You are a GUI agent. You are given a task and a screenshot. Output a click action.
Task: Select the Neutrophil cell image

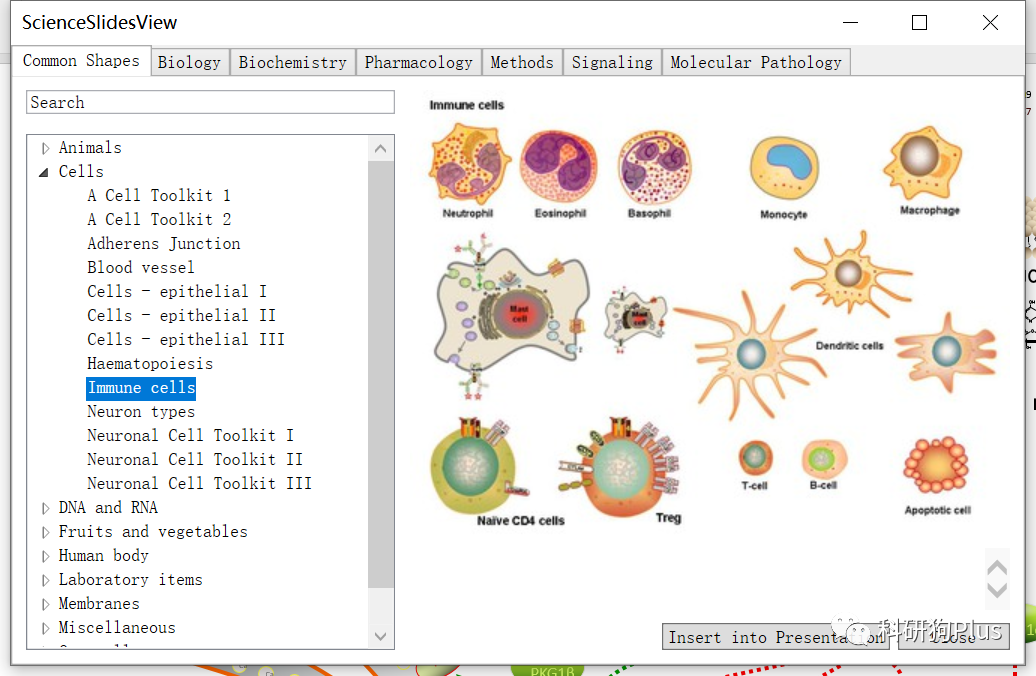tap(469, 165)
